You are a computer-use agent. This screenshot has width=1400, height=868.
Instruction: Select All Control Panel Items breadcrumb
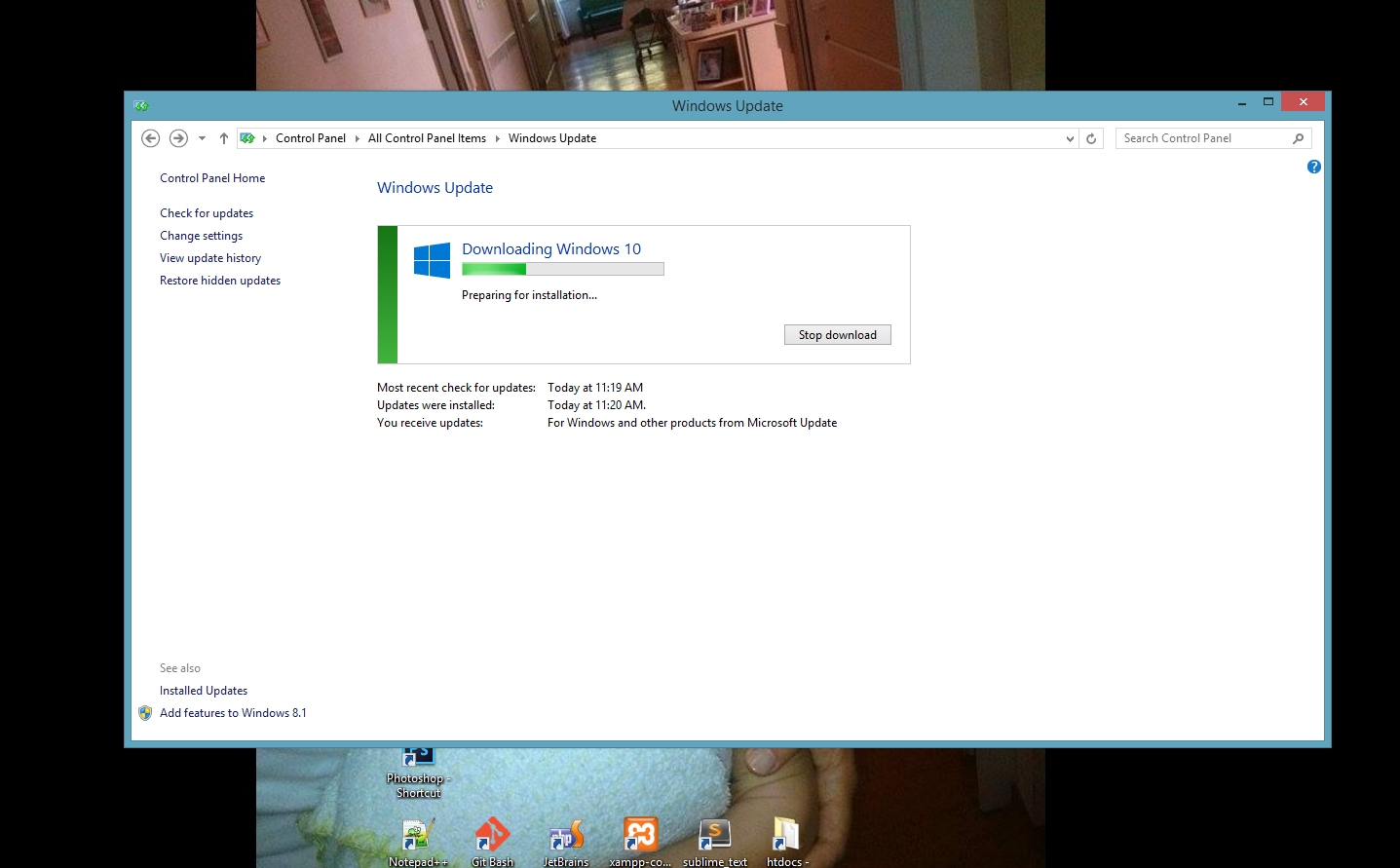[427, 138]
